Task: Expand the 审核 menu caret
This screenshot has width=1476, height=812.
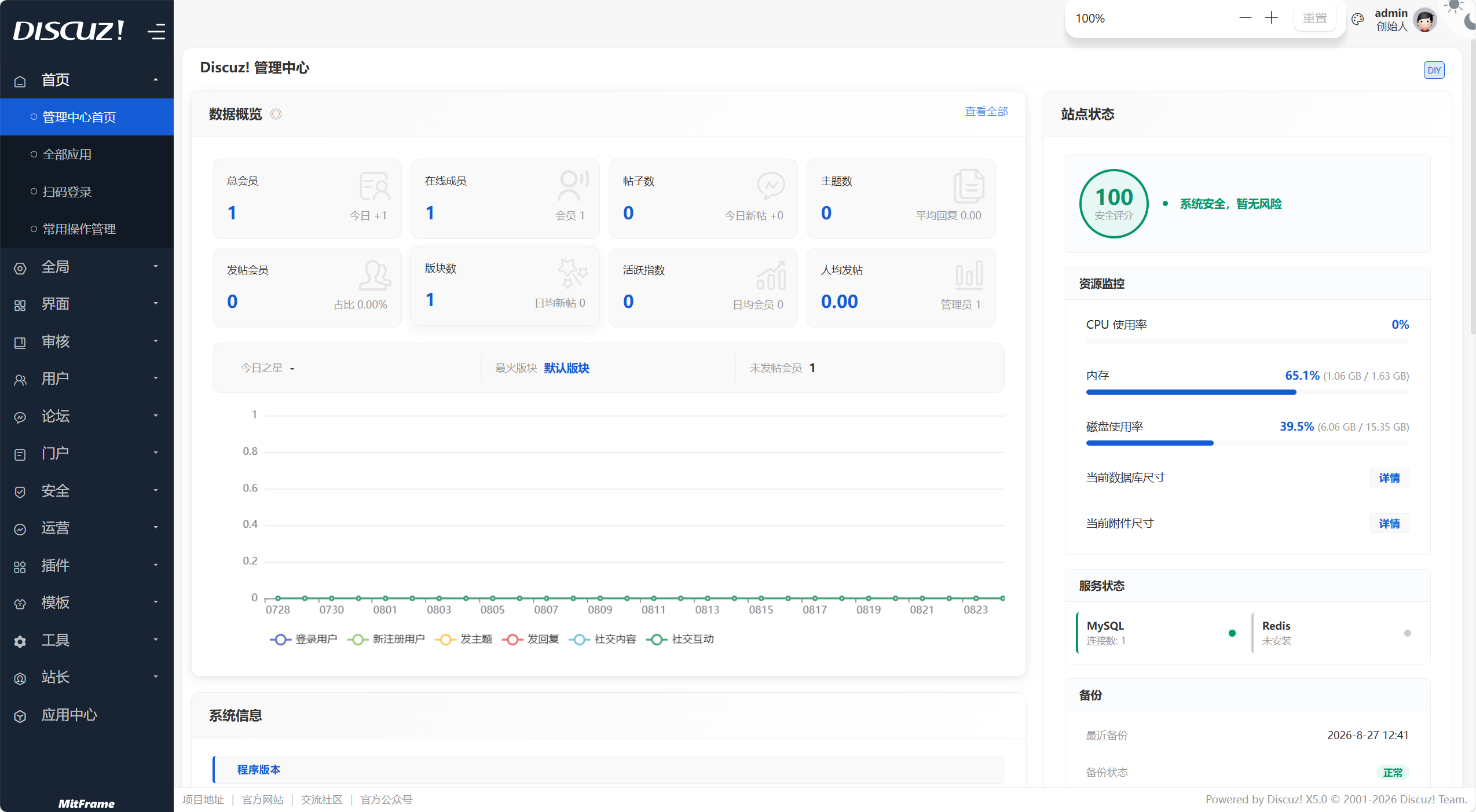Action: [156, 341]
